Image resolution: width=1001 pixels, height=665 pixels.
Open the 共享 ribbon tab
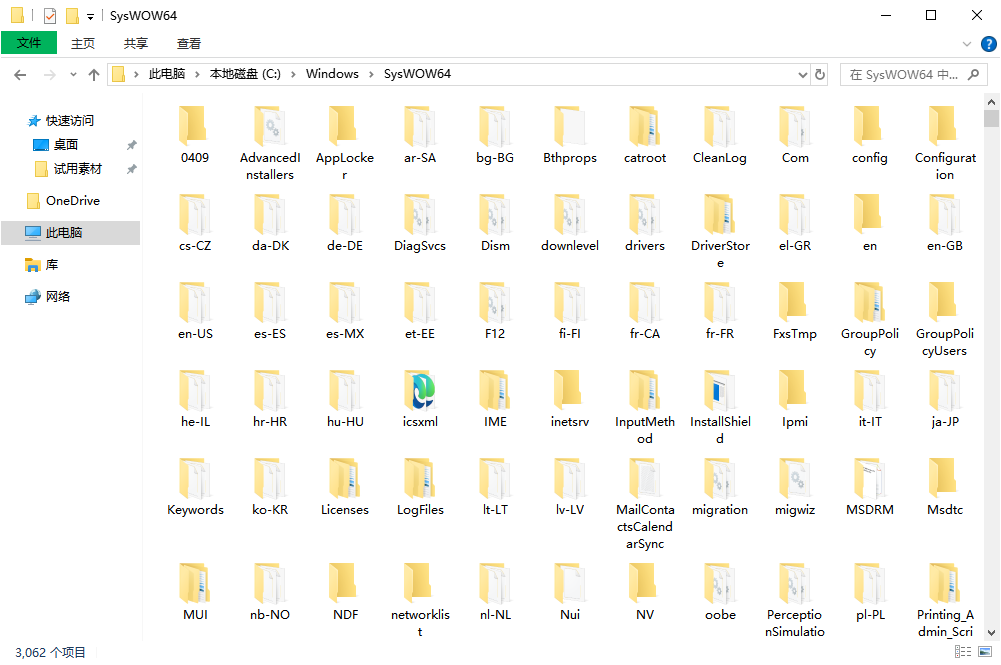point(135,43)
